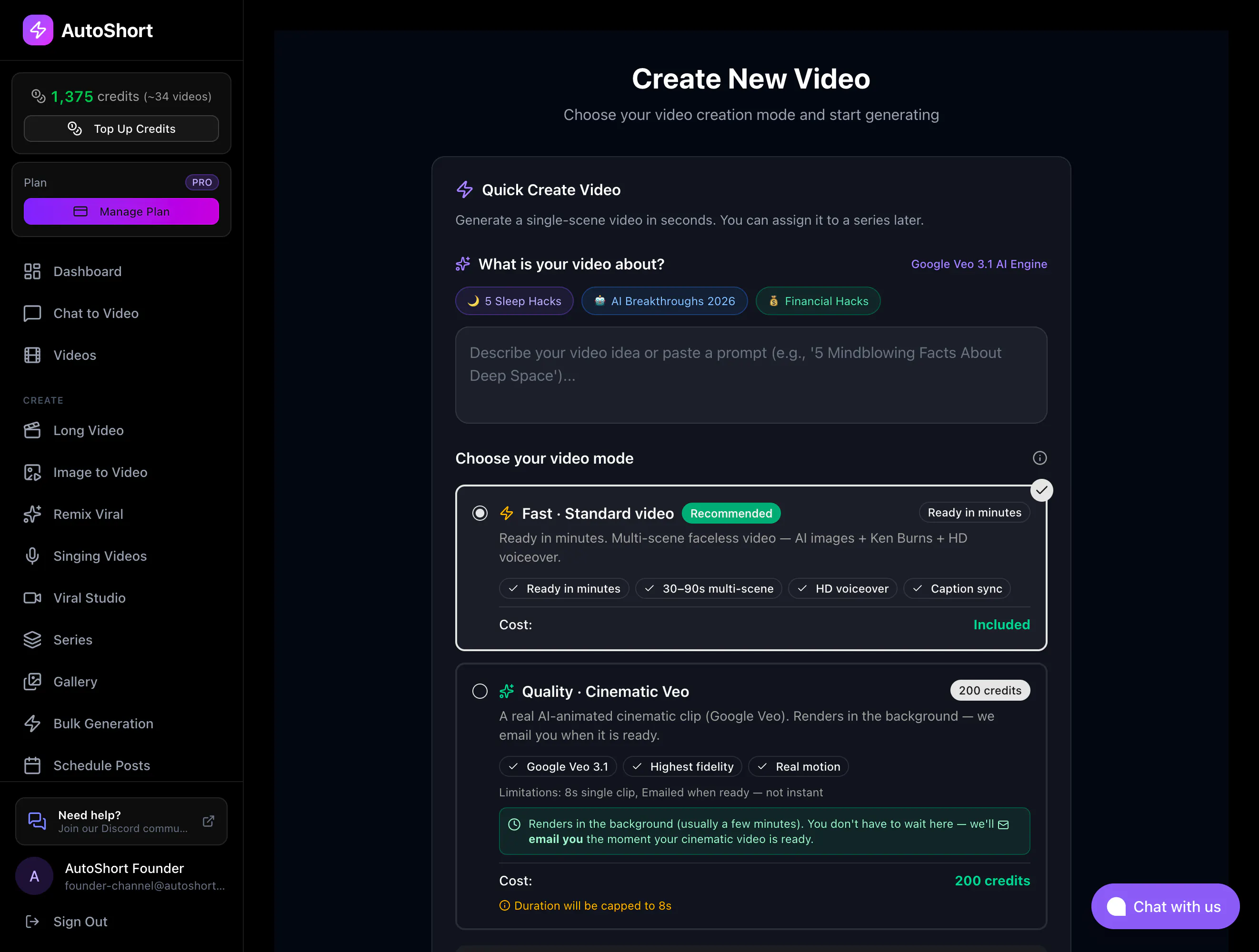This screenshot has width=1259, height=952.
Task: Select the Remix Viral sparkle icon
Action: pos(32,514)
